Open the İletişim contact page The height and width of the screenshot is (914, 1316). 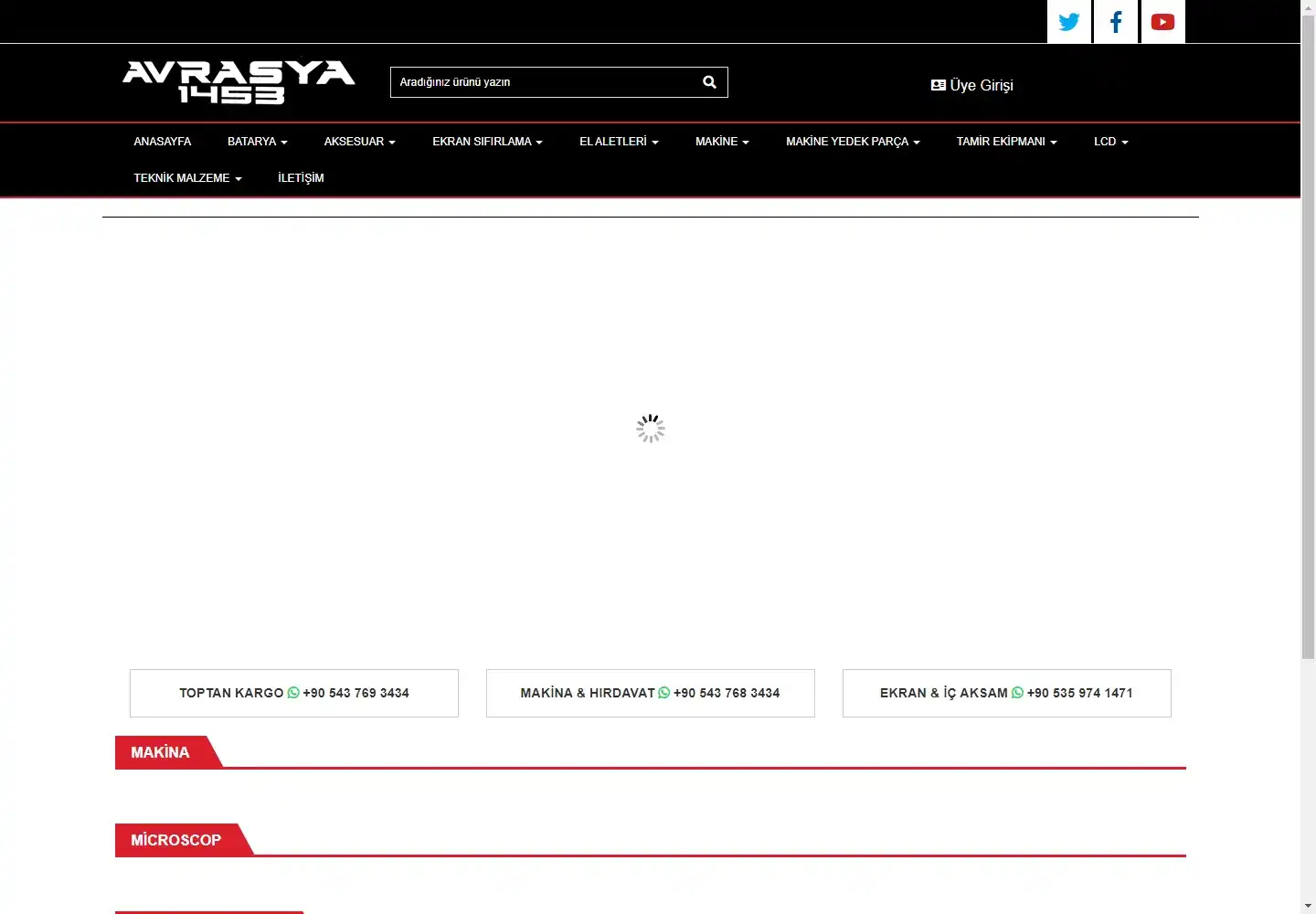(x=301, y=178)
